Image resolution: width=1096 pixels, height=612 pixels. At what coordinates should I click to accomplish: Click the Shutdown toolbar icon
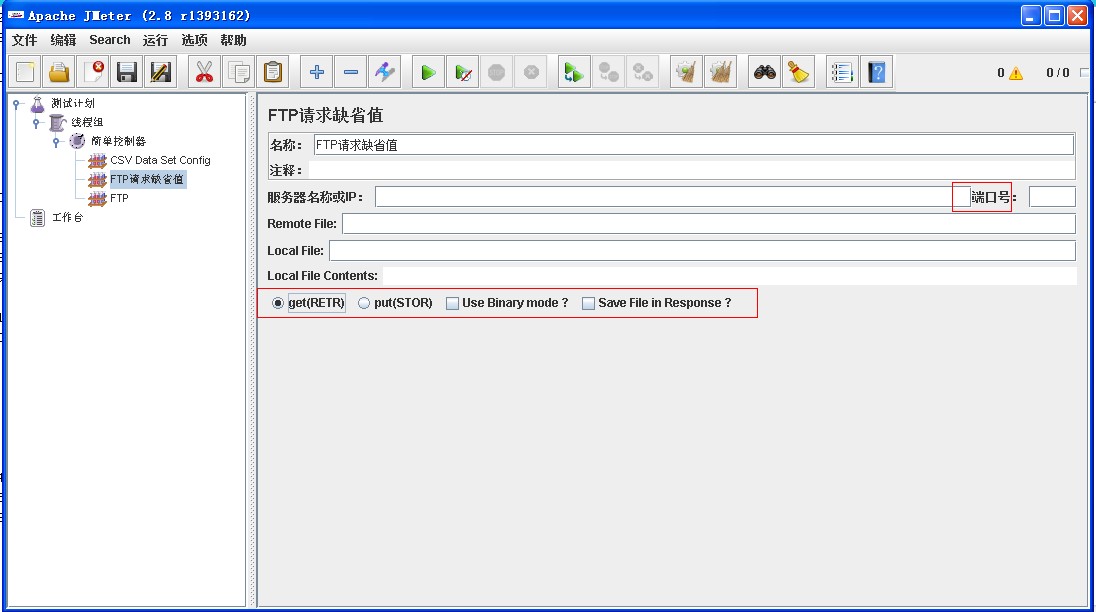pyautogui.click(x=531, y=72)
